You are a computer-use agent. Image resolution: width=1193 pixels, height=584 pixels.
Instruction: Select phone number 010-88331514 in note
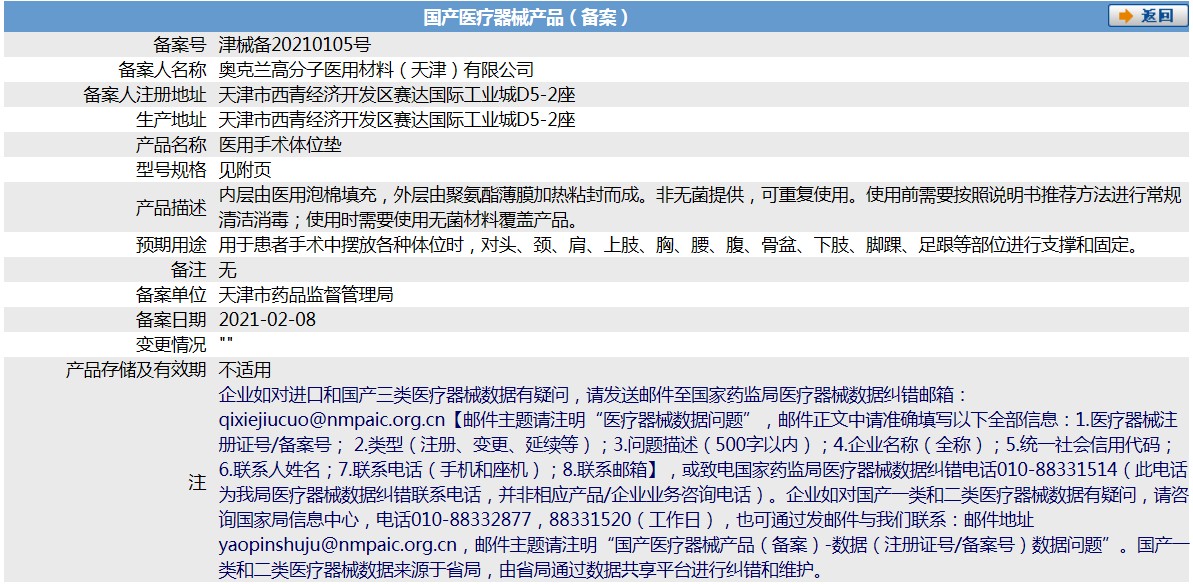(x=1058, y=470)
